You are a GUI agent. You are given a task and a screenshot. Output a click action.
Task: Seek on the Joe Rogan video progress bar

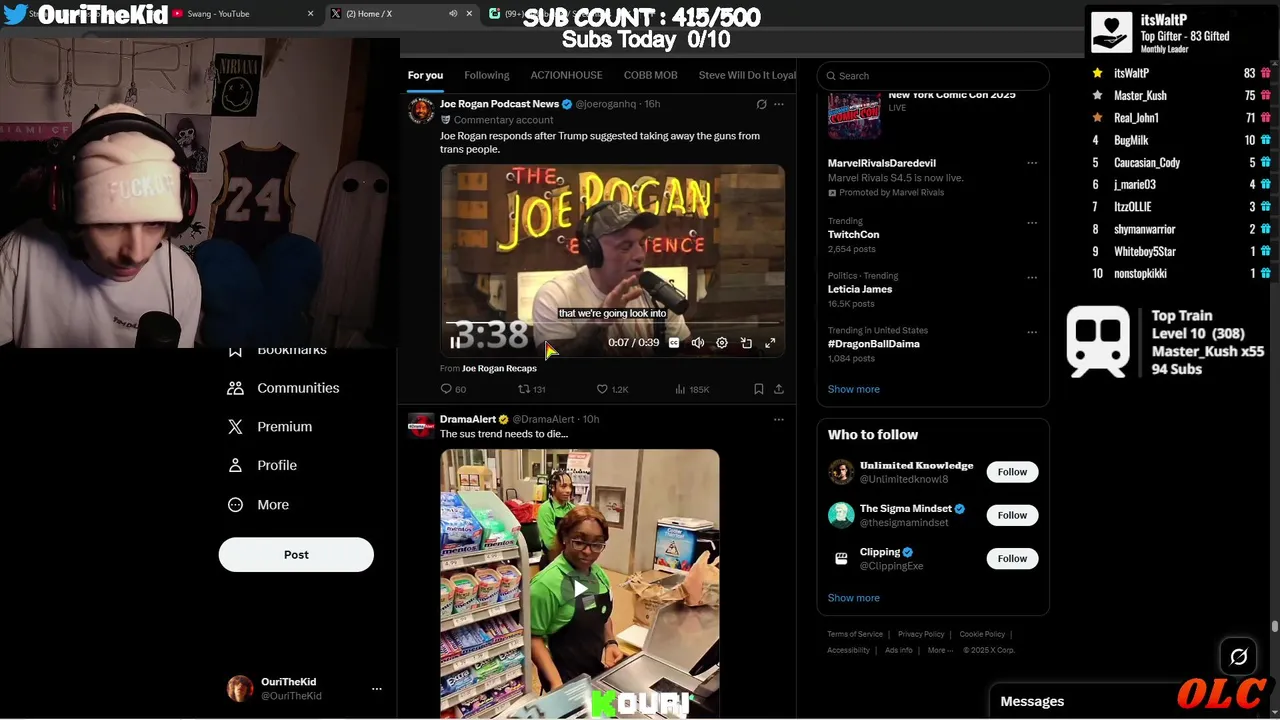(x=612, y=323)
